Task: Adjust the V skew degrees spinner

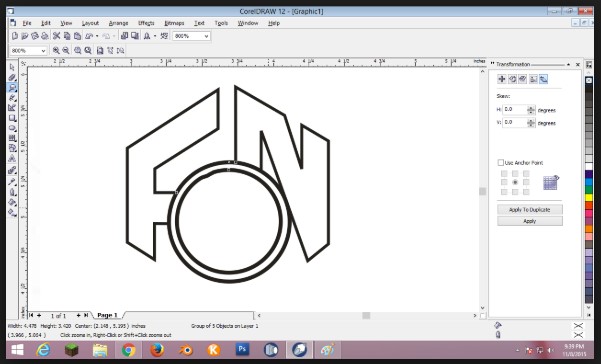Action: [531, 123]
